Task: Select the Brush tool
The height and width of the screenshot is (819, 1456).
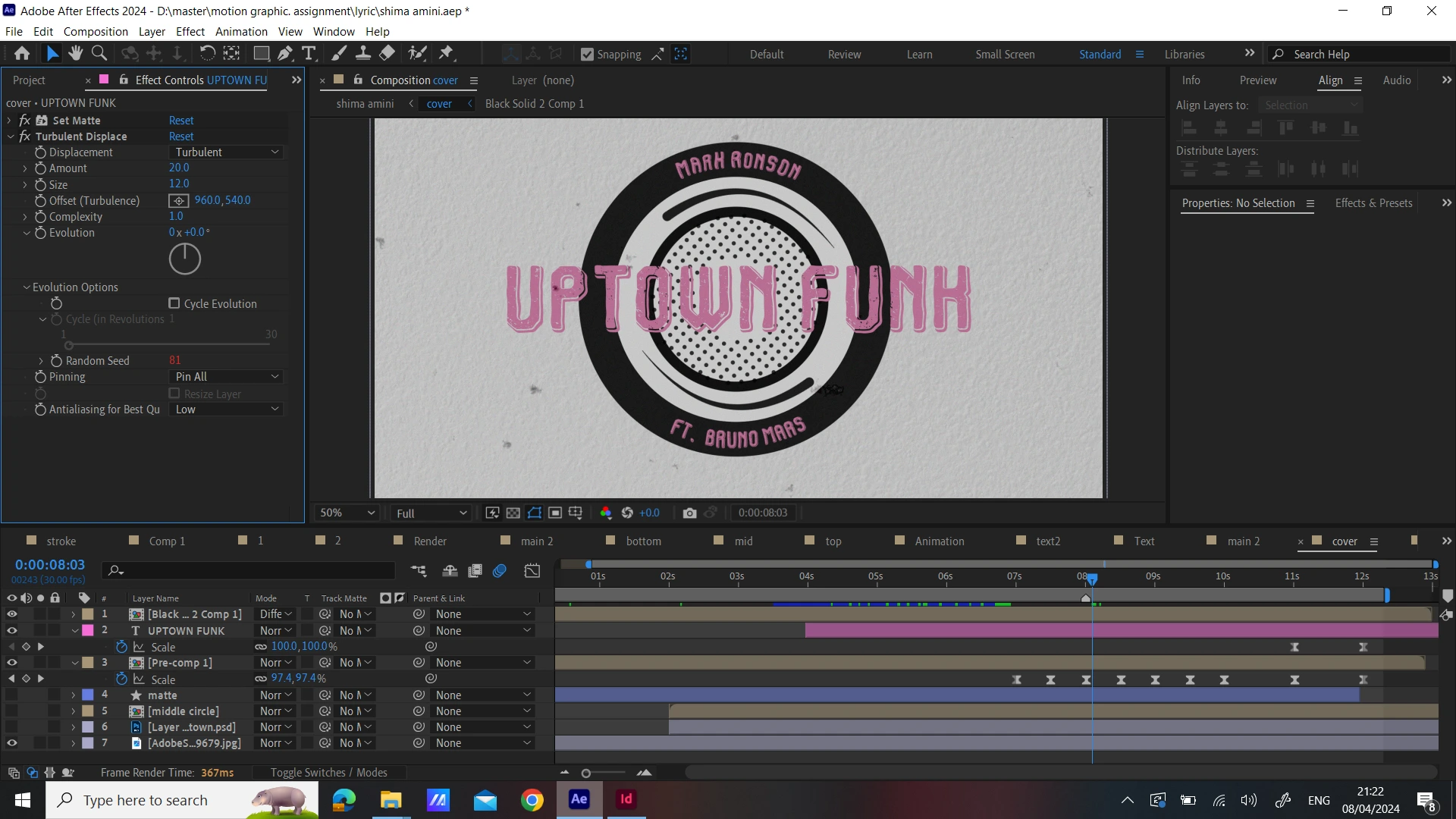Action: coord(339,54)
